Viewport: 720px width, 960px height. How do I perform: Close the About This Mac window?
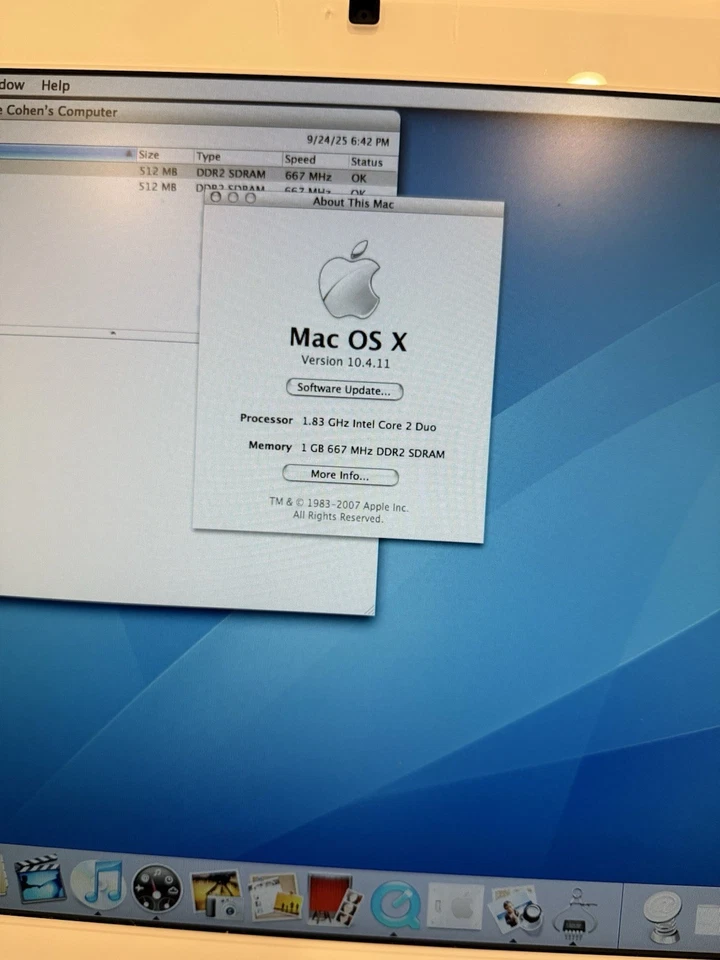coord(216,197)
